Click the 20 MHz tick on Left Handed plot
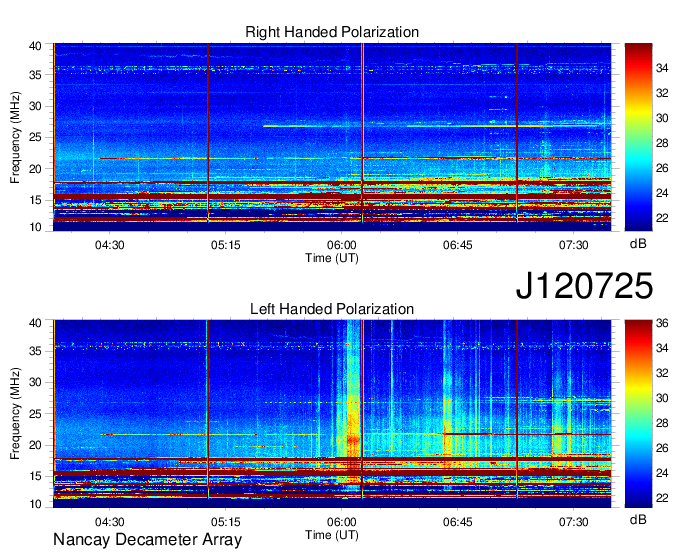The height and width of the screenshot is (552, 680). (x=35, y=445)
